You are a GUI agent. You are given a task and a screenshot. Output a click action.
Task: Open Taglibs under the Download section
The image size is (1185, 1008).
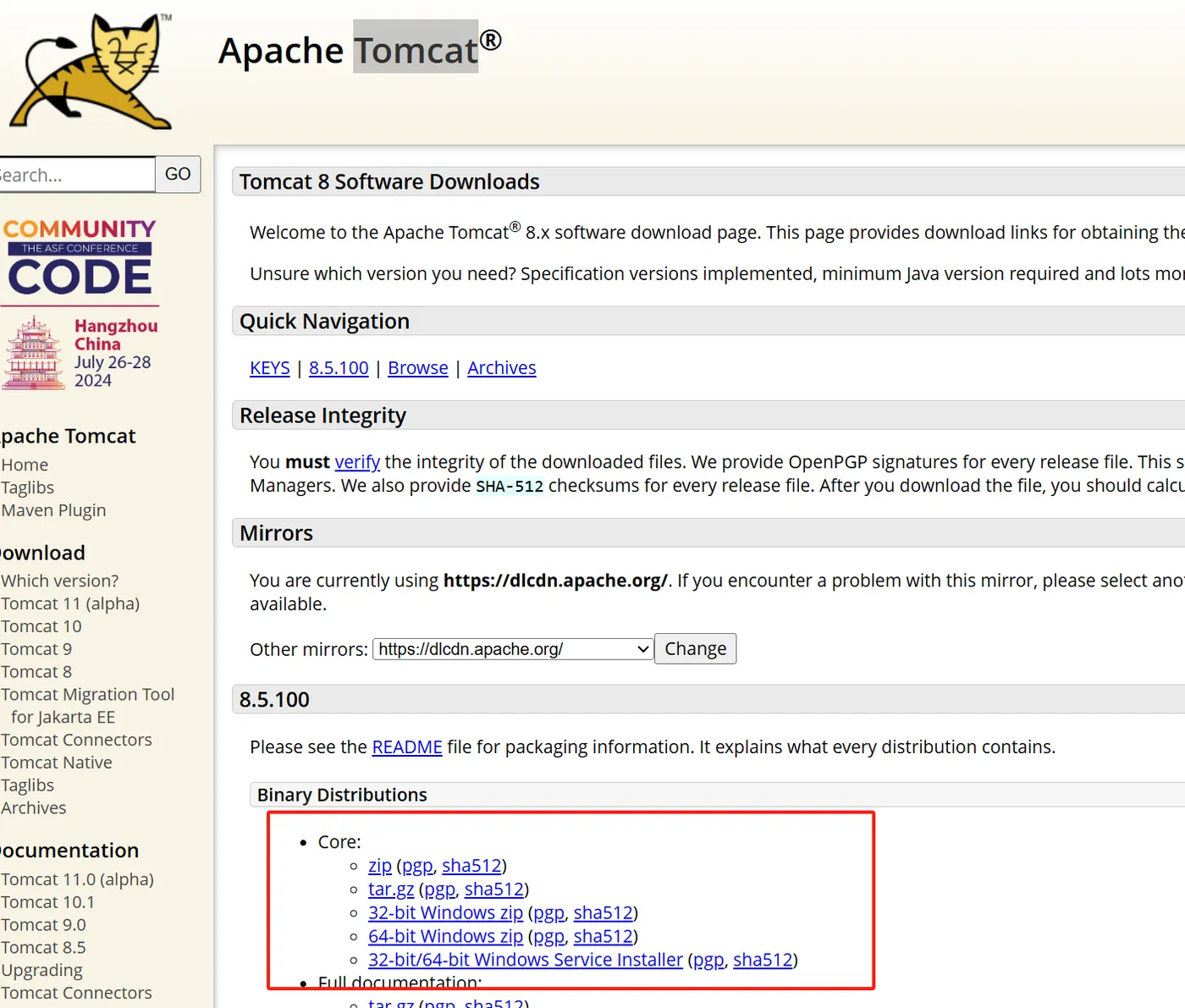(27, 785)
